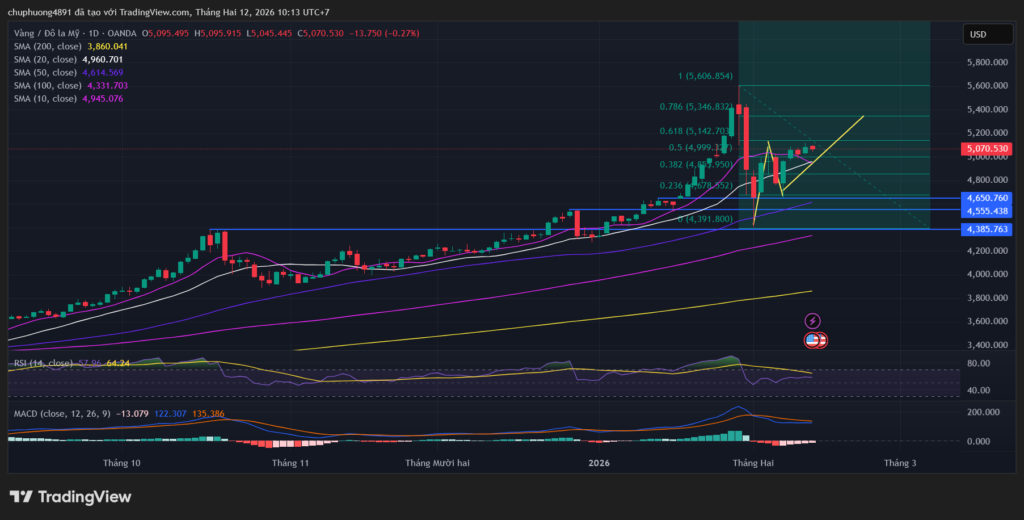Click the SMA (100, close) legend entry
This screenshot has width=1024, height=520.
tap(45, 85)
